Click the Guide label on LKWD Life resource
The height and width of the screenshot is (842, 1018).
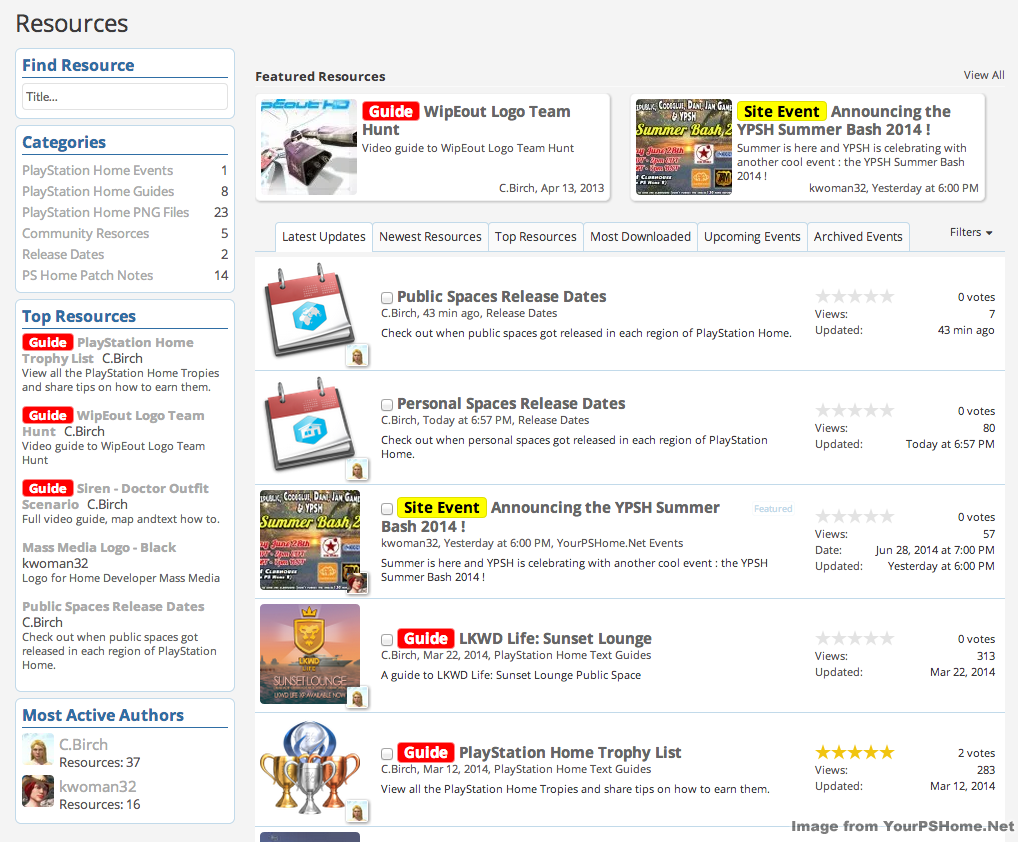(425, 639)
